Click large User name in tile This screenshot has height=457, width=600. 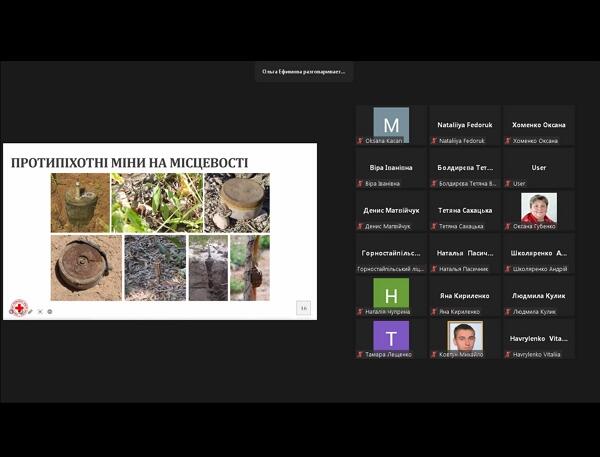click(x=539, y=168)
